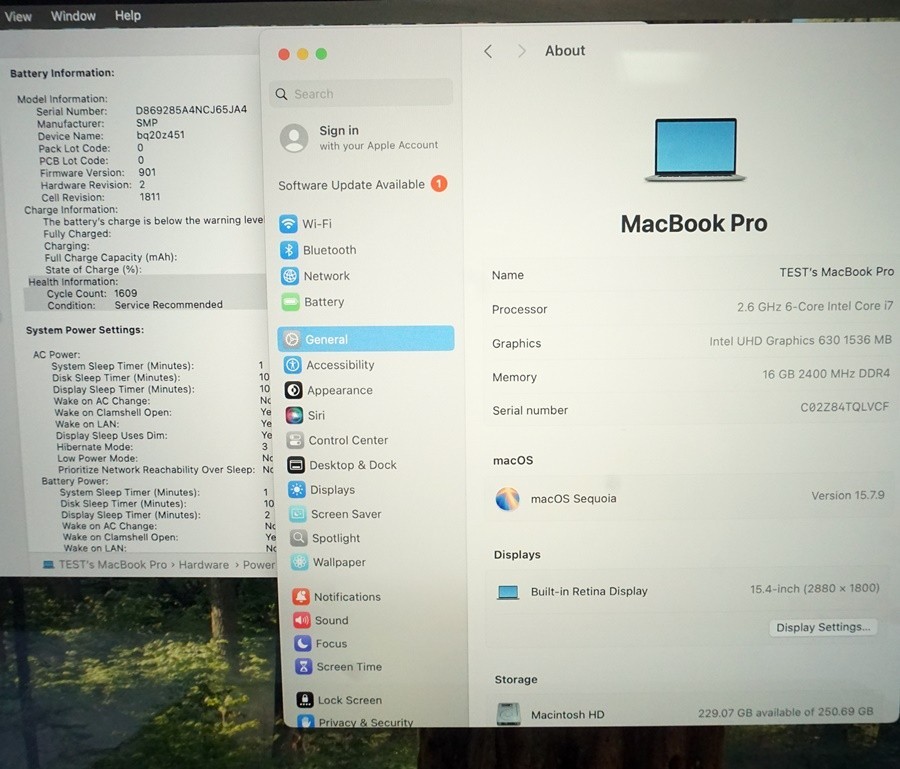Open Lock Screen icon

[x=305, y=700]
